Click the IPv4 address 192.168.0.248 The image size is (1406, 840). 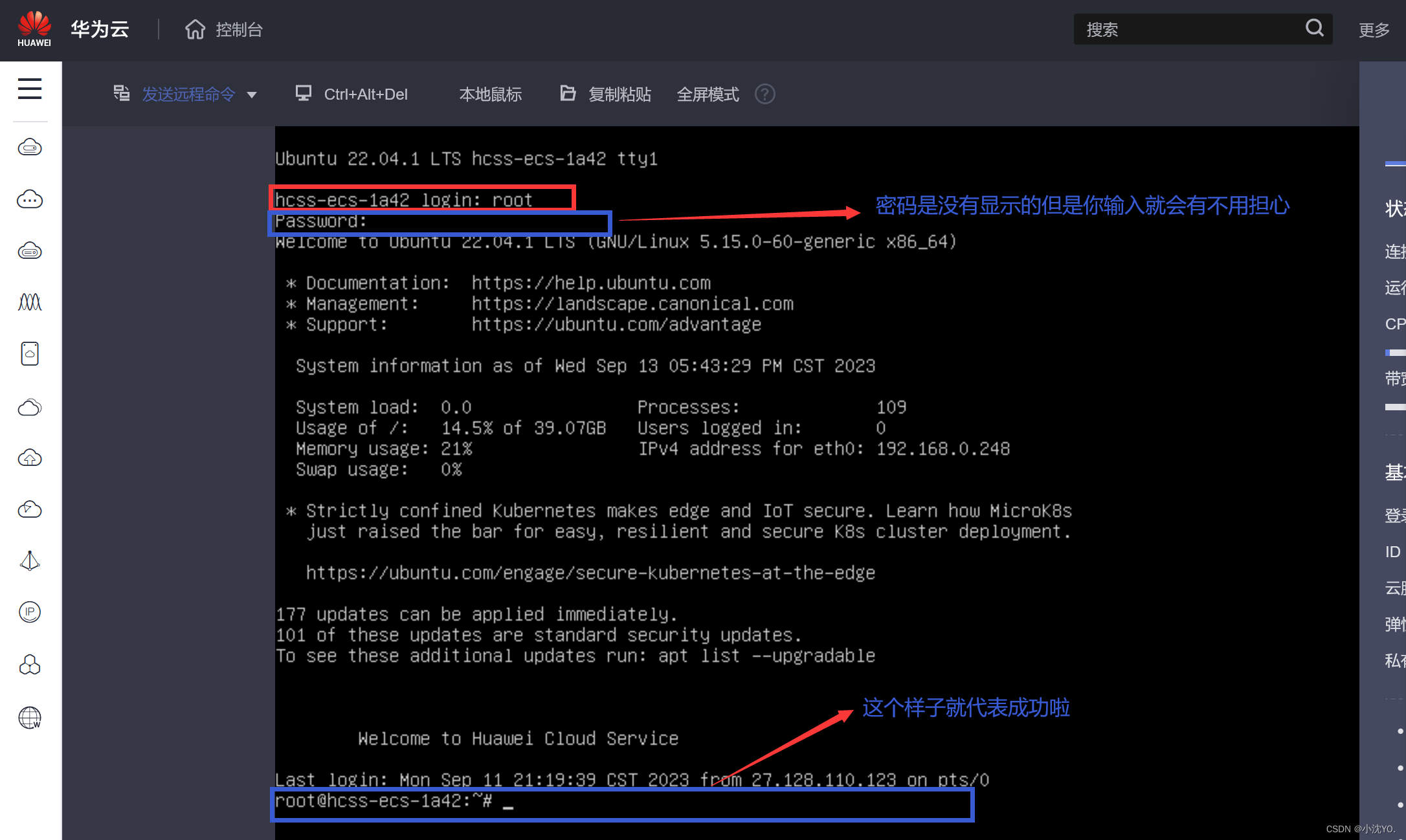[x=943, y=449]
